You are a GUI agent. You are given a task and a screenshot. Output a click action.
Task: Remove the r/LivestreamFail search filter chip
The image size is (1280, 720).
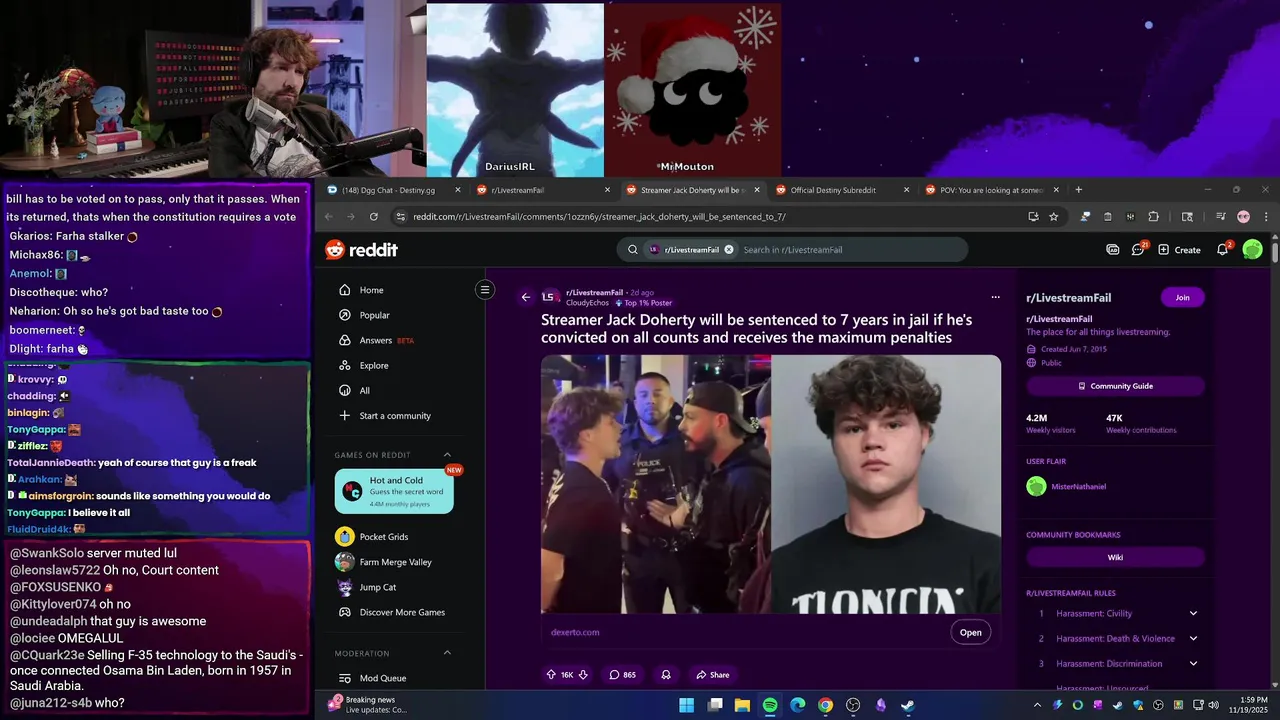[729, 250]
